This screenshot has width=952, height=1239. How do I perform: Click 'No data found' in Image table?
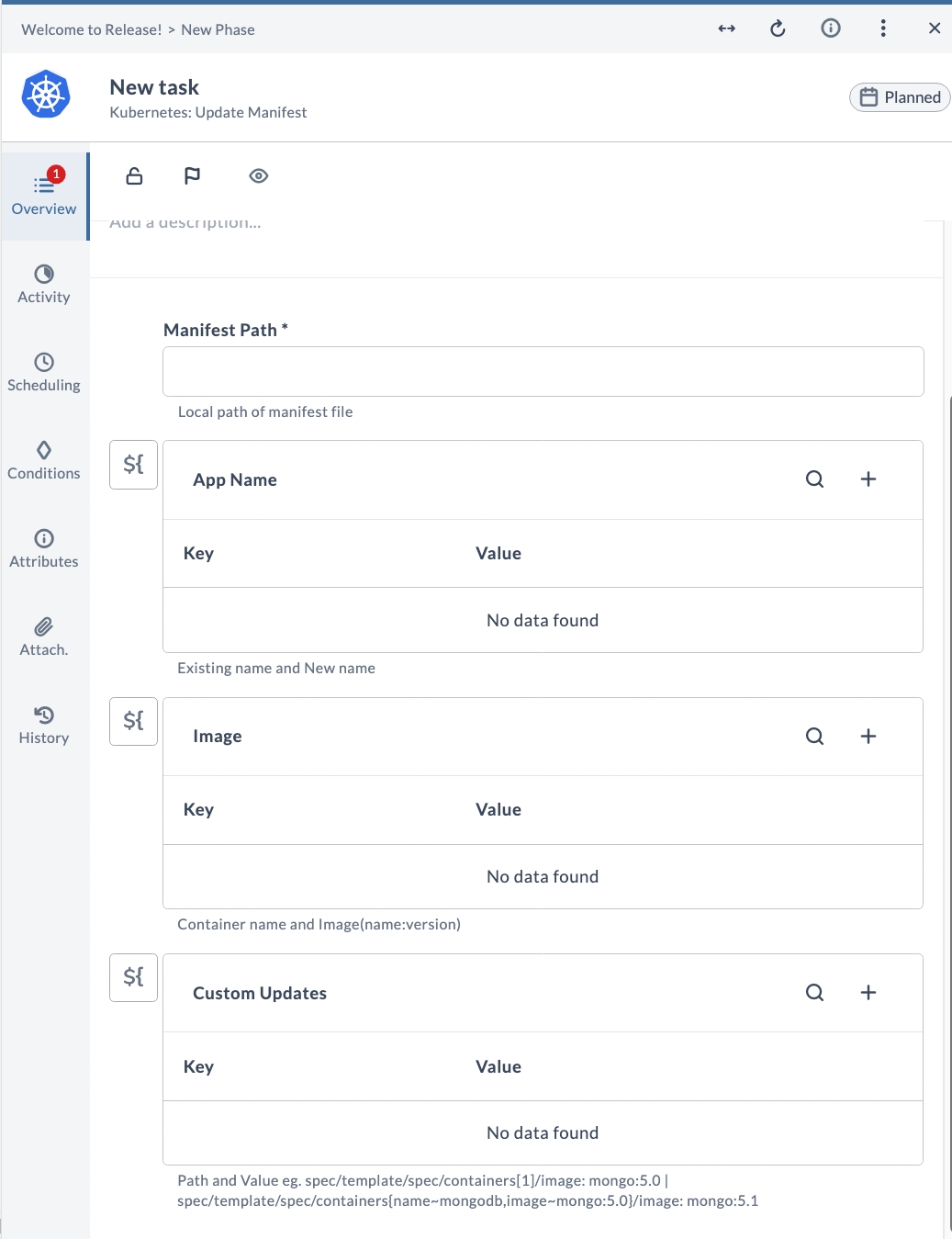(543, 877)
